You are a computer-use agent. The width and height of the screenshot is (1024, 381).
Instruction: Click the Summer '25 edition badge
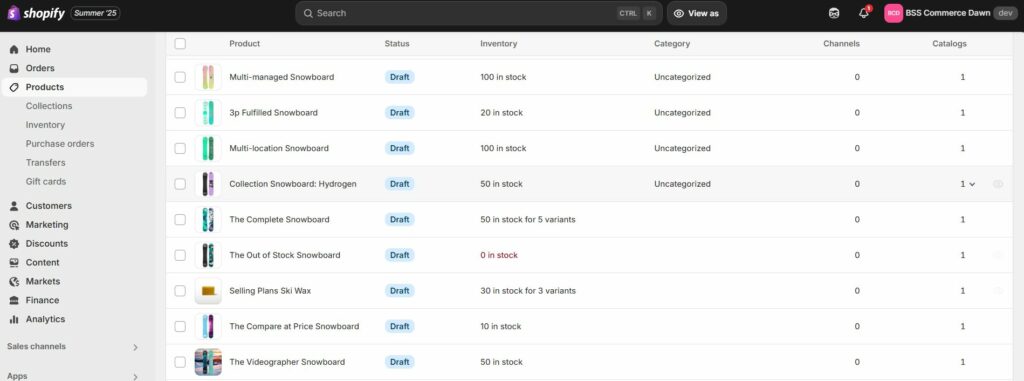click(95, 13)
